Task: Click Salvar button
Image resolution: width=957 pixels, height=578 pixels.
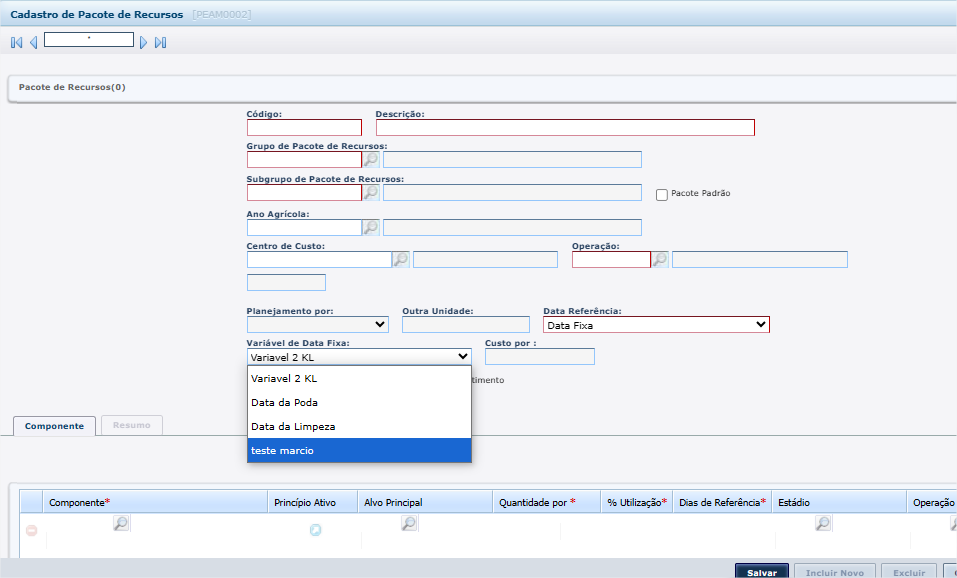Action: [762, 572]
